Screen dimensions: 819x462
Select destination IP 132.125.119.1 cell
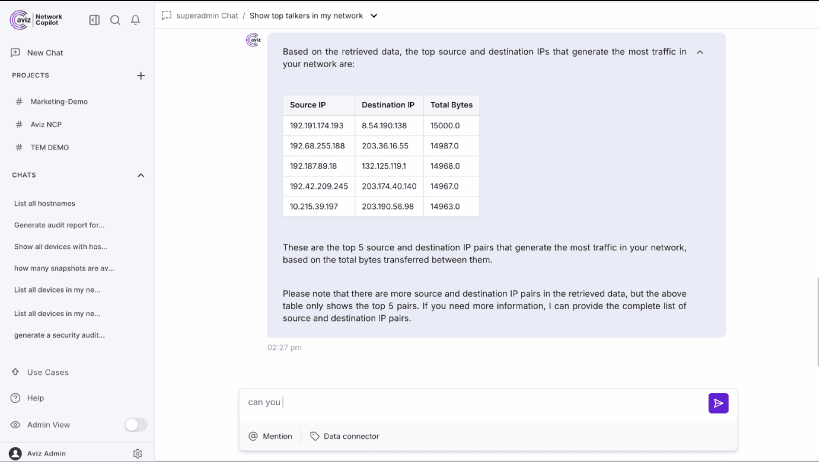point(389,166)
